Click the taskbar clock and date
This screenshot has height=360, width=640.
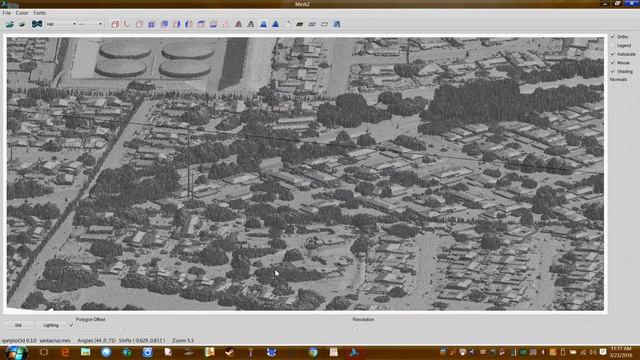pyautogui.click(x=621, y=352)
